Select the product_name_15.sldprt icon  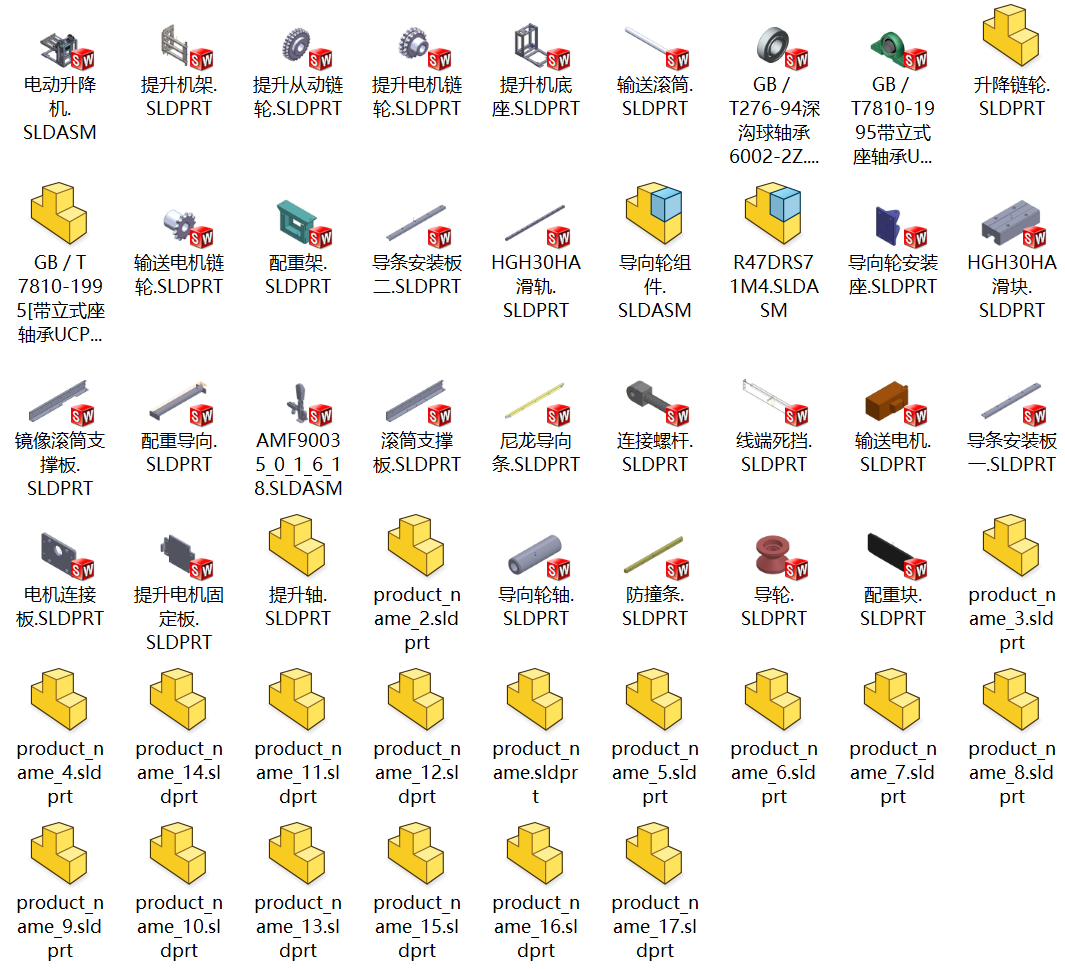pyautogui.click(x=416, y=854)
